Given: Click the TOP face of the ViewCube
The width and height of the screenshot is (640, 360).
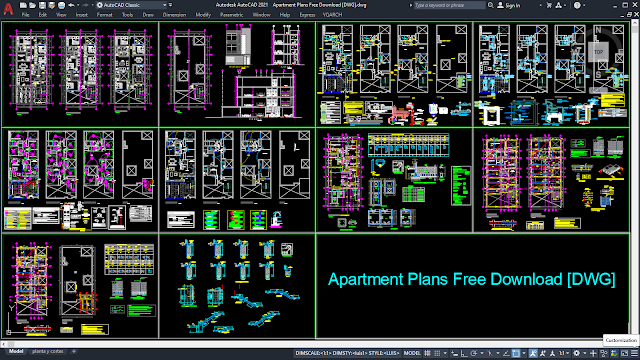Looking at the screenshot, I should click(x=598, y=52).
